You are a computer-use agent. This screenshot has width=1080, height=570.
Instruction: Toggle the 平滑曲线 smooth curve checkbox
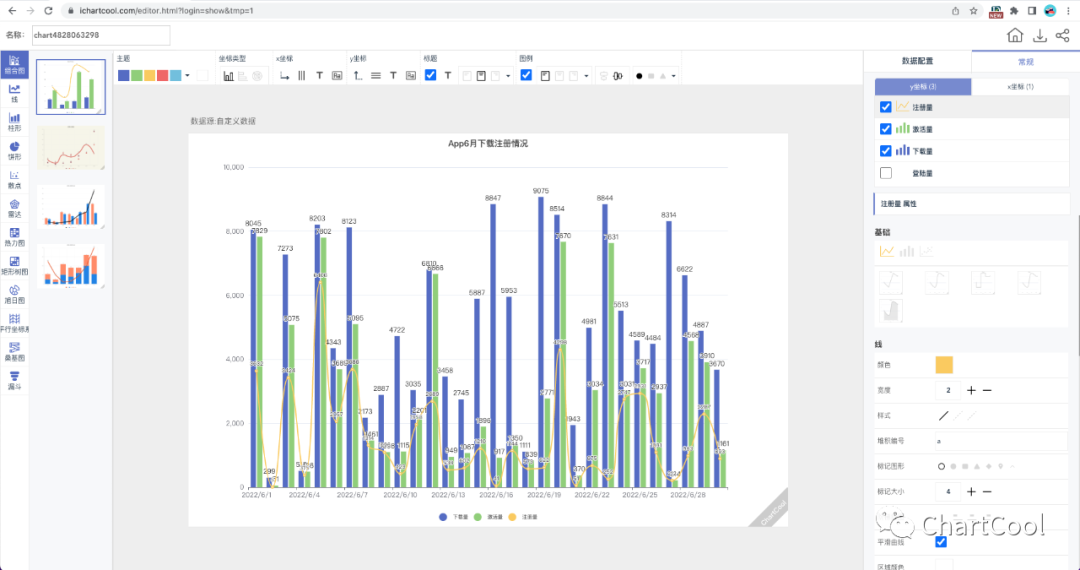pos(941,541)
